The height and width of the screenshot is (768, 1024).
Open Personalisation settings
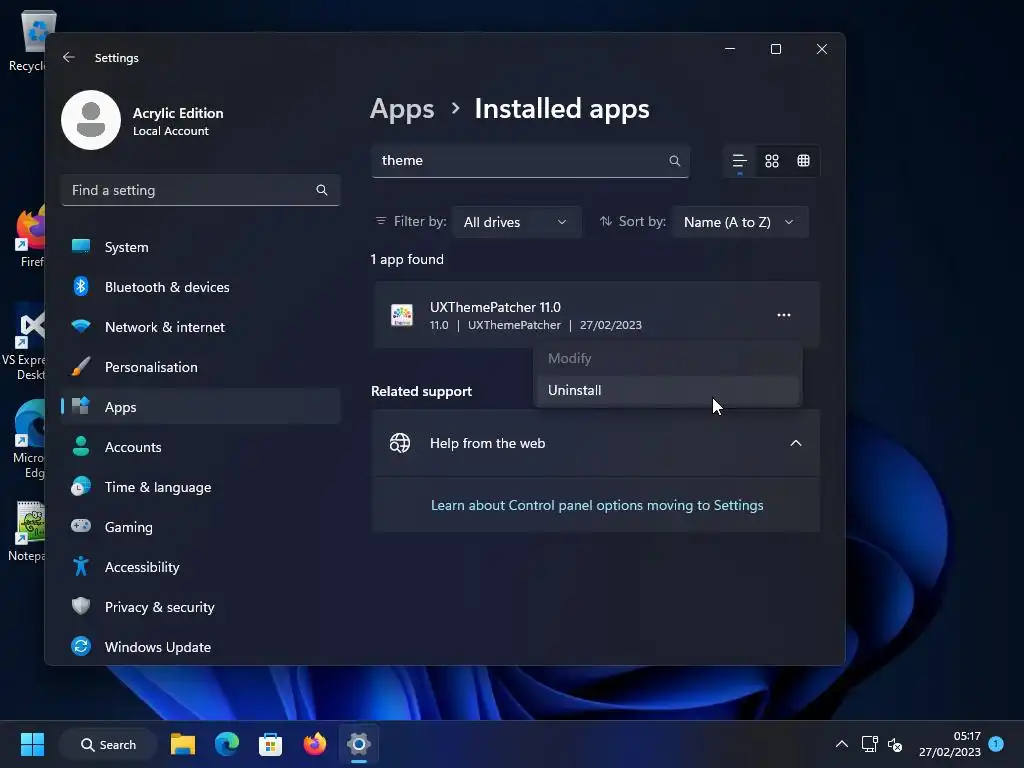200,367
